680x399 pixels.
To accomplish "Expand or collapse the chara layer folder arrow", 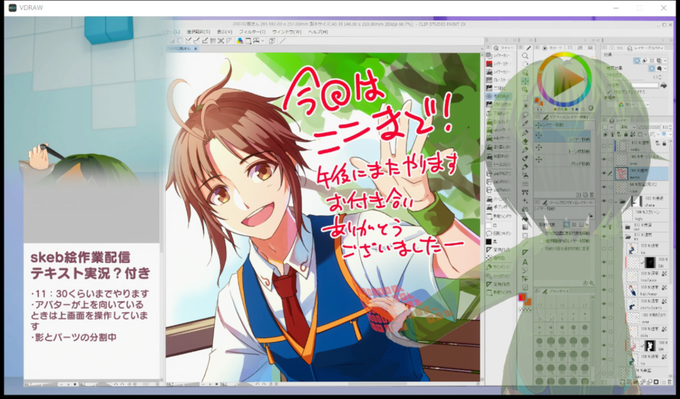I will click(617, 201).
